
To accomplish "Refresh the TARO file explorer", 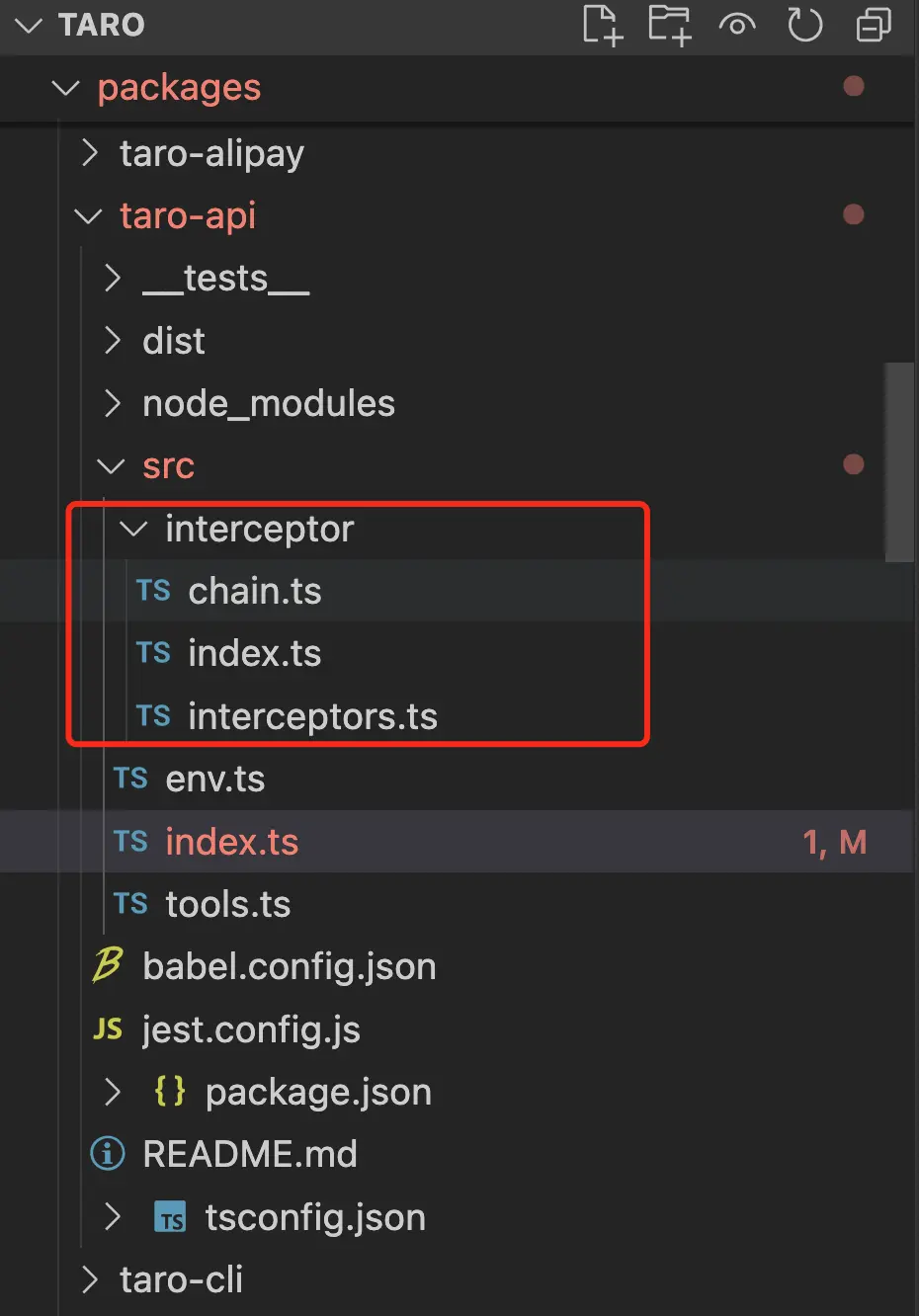I will [x=805, y=27].
